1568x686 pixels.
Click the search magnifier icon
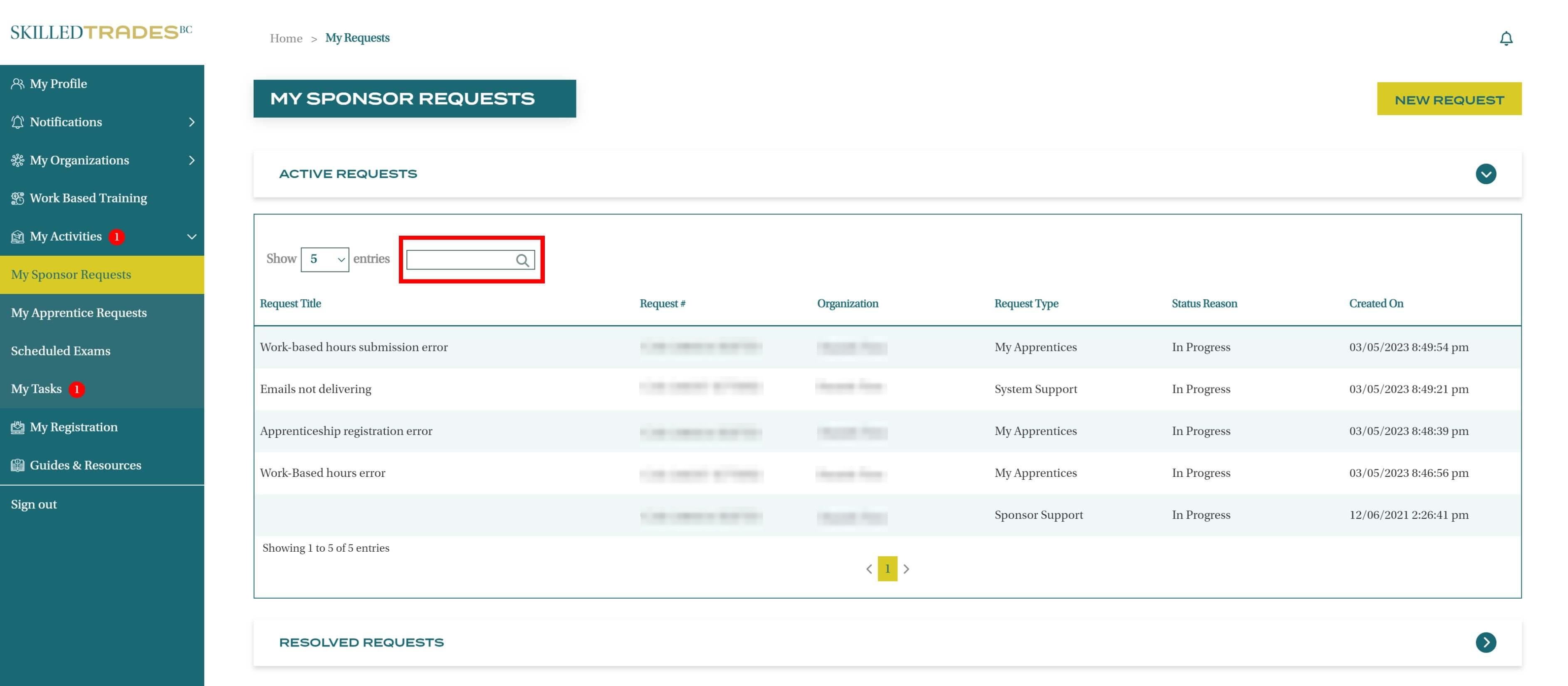click(522, 260)
